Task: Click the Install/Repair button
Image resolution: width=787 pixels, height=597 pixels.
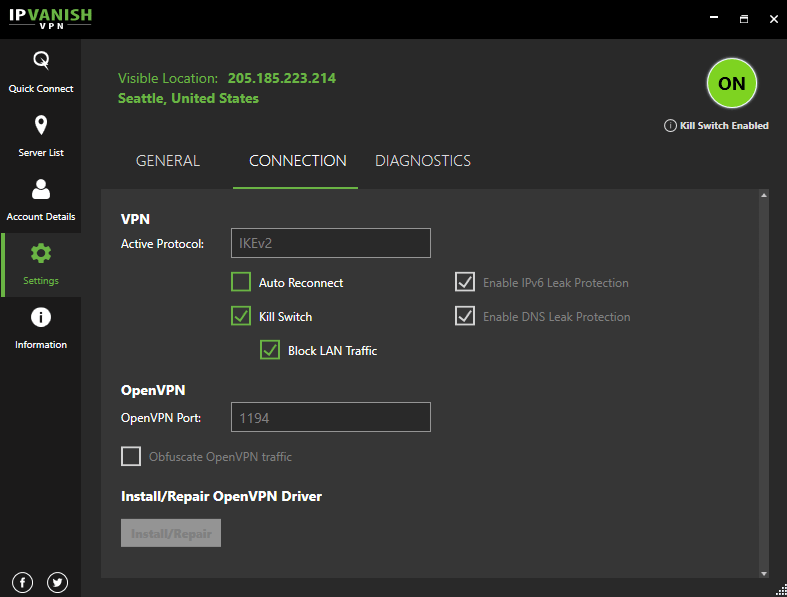Action: [x=171, y=533]
